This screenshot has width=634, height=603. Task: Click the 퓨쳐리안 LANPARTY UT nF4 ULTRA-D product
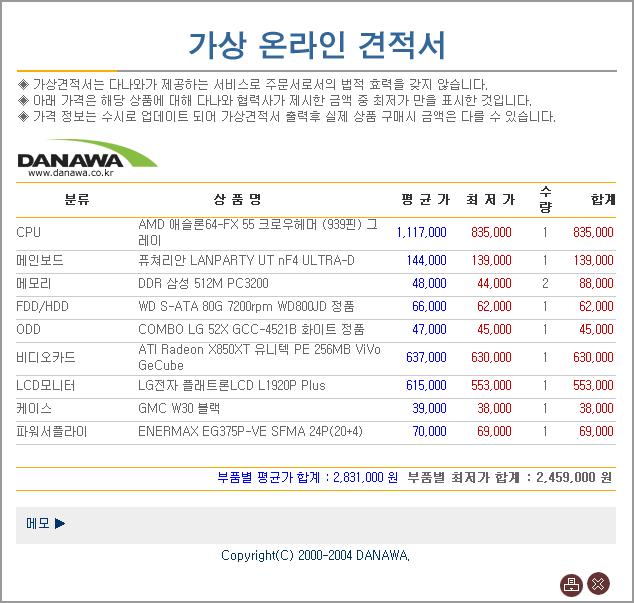tap(246, 261)
